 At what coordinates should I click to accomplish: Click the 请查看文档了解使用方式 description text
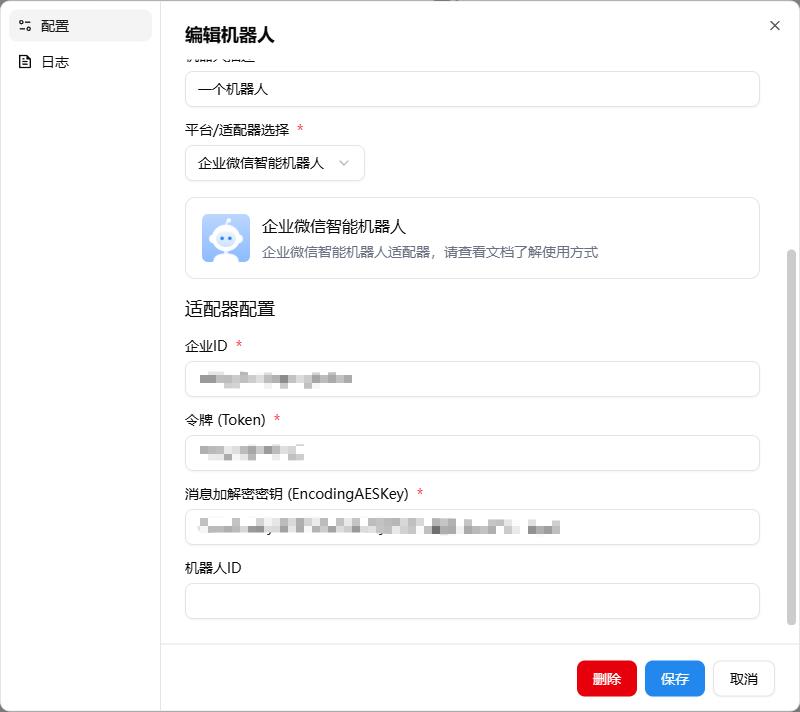521,252
